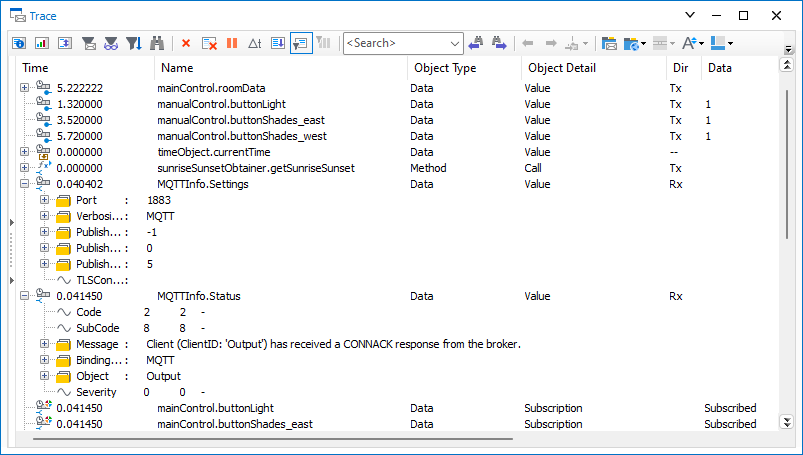Image resolution: width=803 pixels, height=455 pixels.
Task: Expand the sunriseSunsetObtainer.getSunriseSunset row
Action: coord(25,168)
